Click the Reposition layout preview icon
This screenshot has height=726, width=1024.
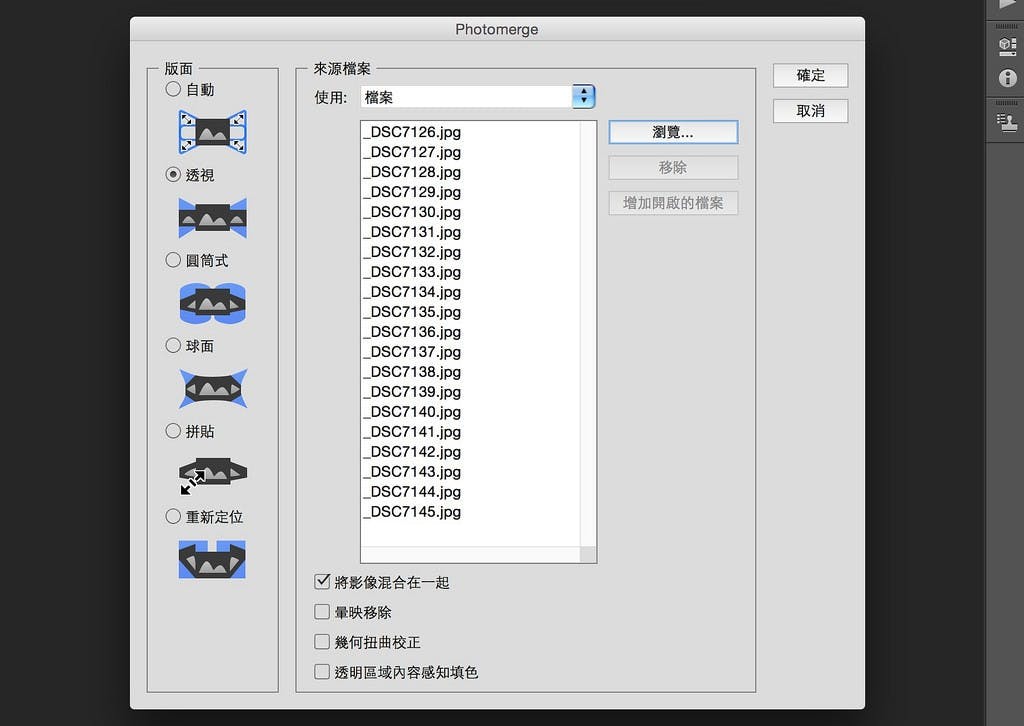tap(212, 559)
